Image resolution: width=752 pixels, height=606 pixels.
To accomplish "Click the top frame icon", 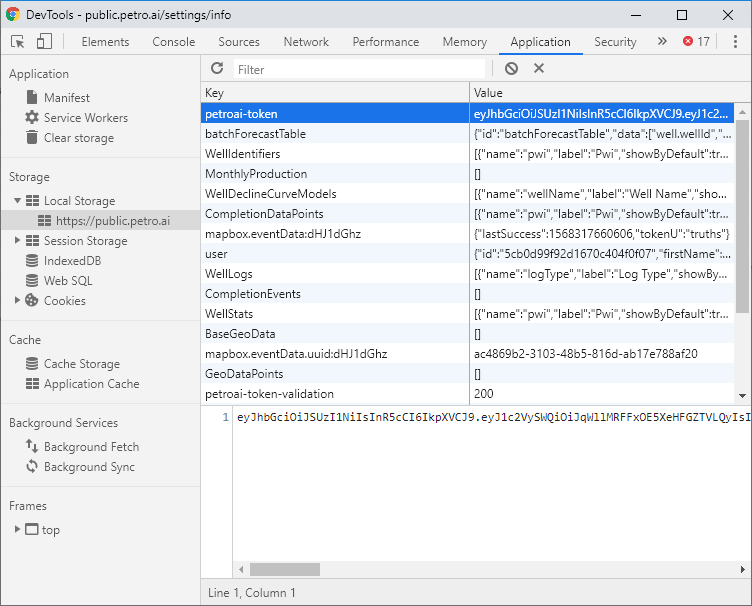I will (32, 529).
